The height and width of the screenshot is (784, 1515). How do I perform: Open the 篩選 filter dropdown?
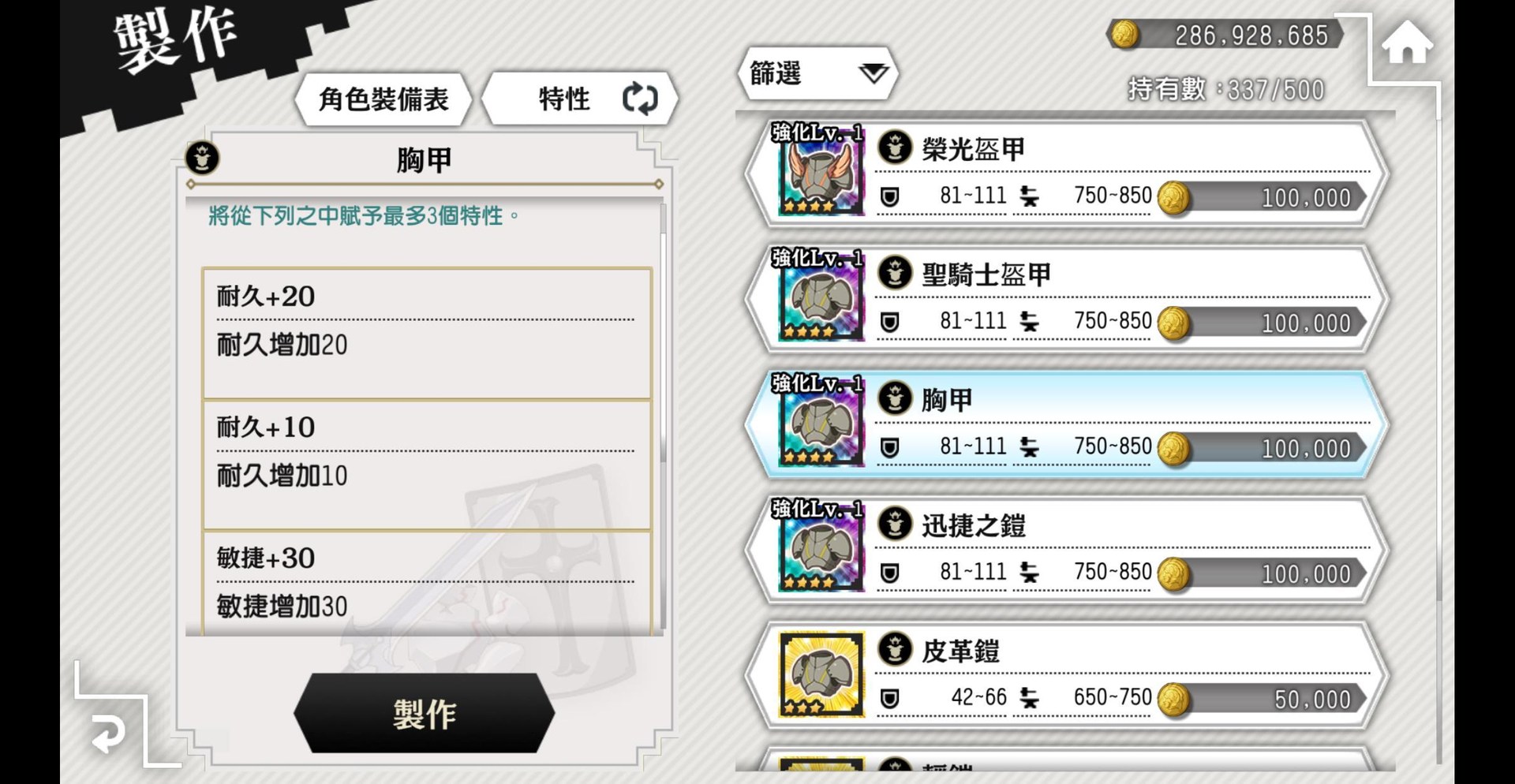point(818,73)
